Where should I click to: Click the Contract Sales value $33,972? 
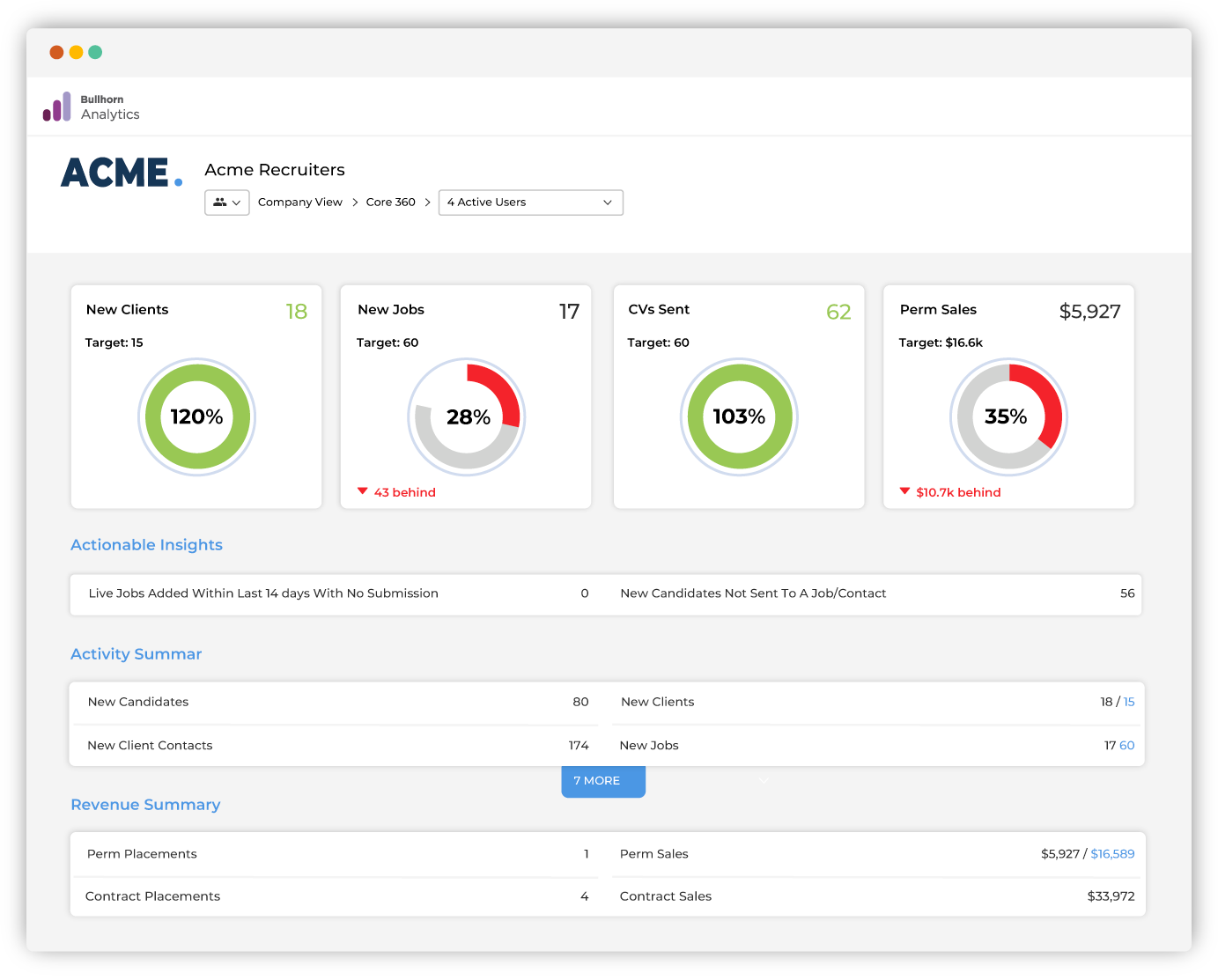pos(1111,896)
